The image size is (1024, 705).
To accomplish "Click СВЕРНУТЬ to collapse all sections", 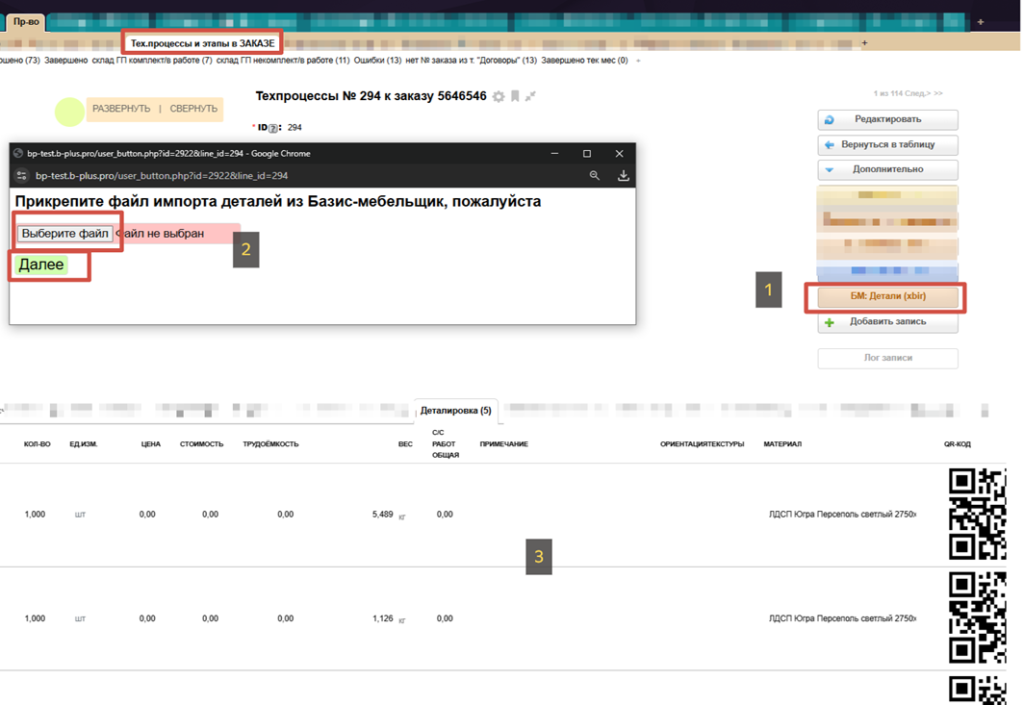I will 193,108.
